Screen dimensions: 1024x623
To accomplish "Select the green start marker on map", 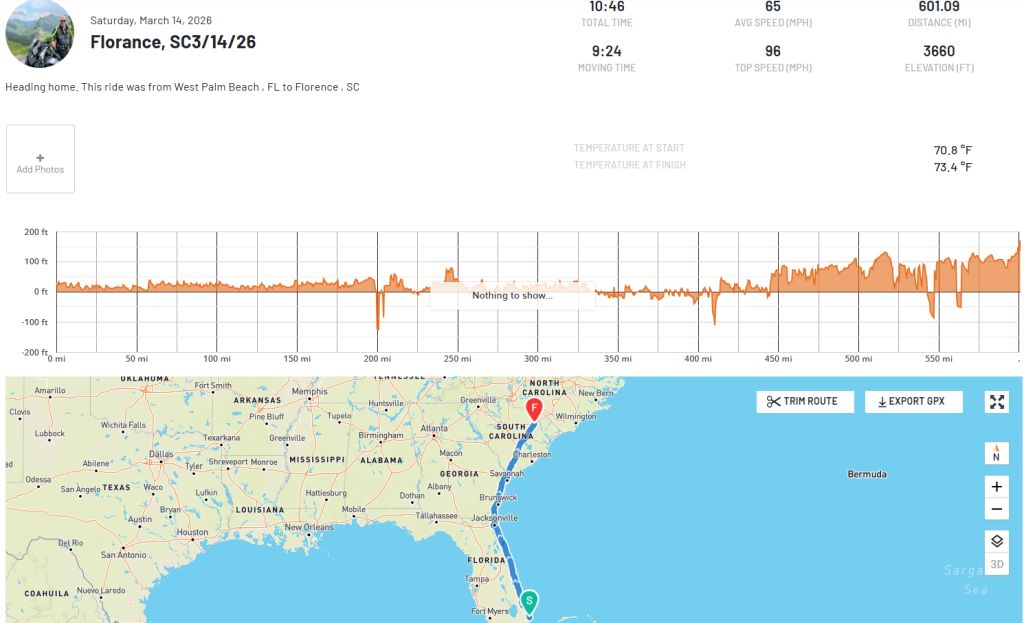I will [529, 600].
